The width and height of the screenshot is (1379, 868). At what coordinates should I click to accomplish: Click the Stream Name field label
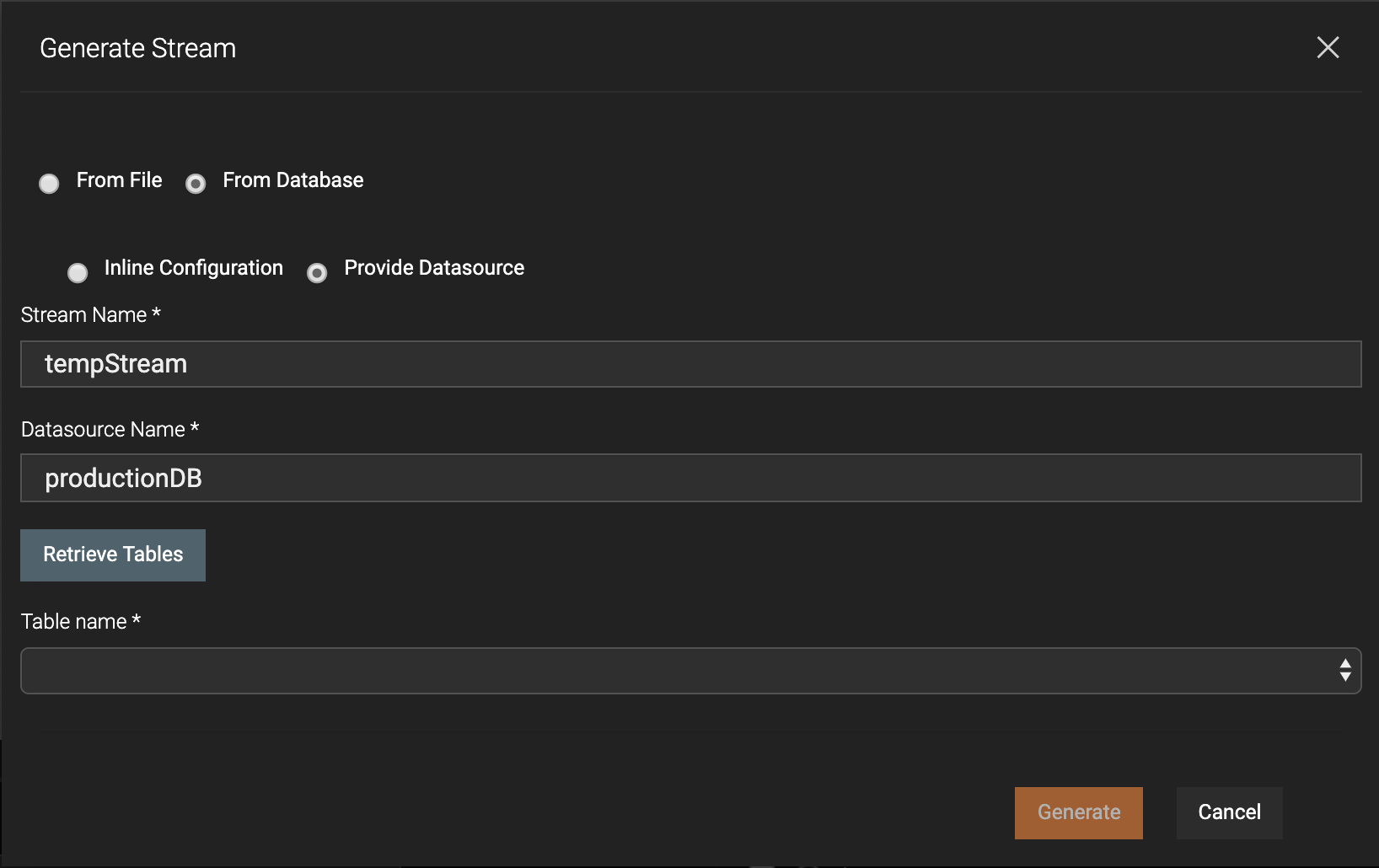[x=90, y=315]
